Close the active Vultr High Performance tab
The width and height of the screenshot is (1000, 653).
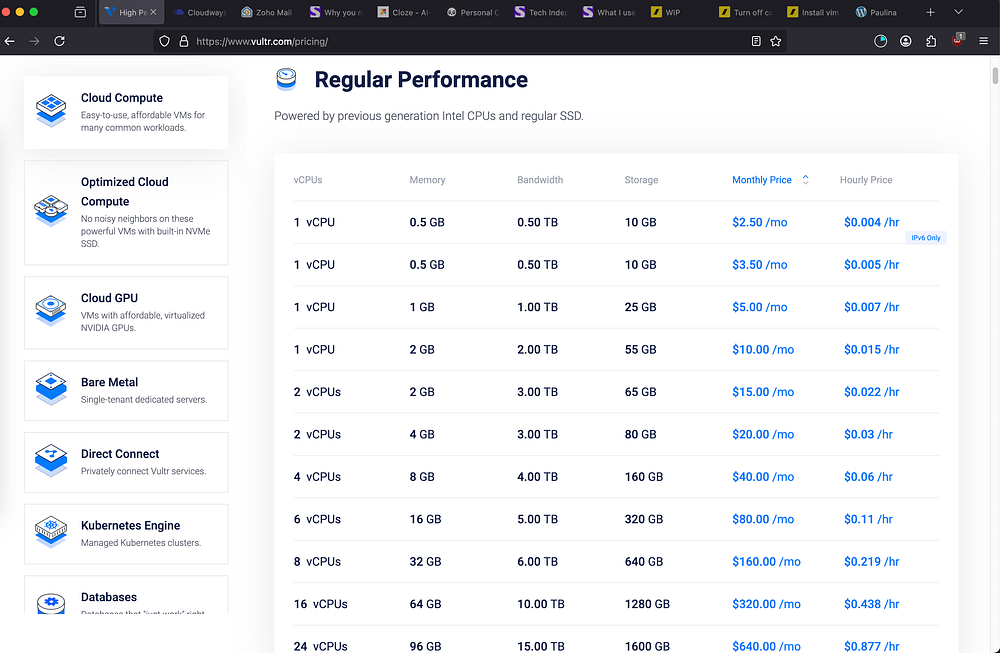point(153,12)
